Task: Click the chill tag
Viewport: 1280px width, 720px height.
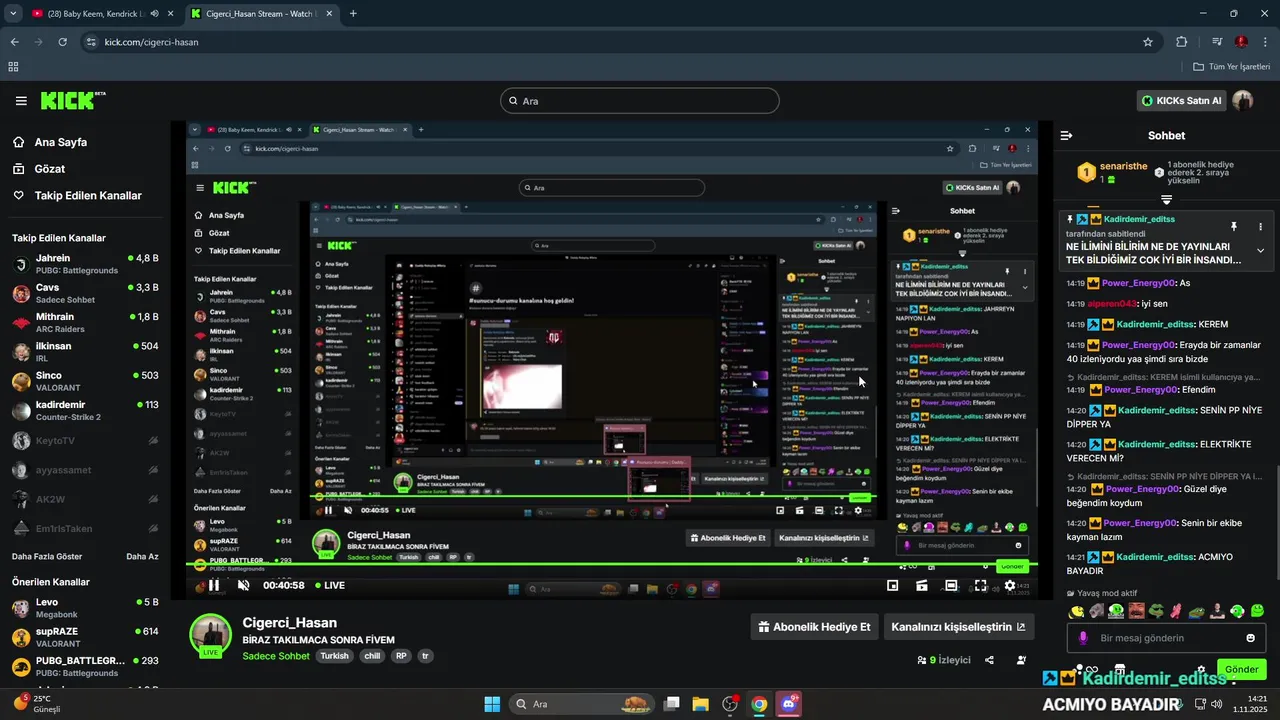Action: pos(372,656)
